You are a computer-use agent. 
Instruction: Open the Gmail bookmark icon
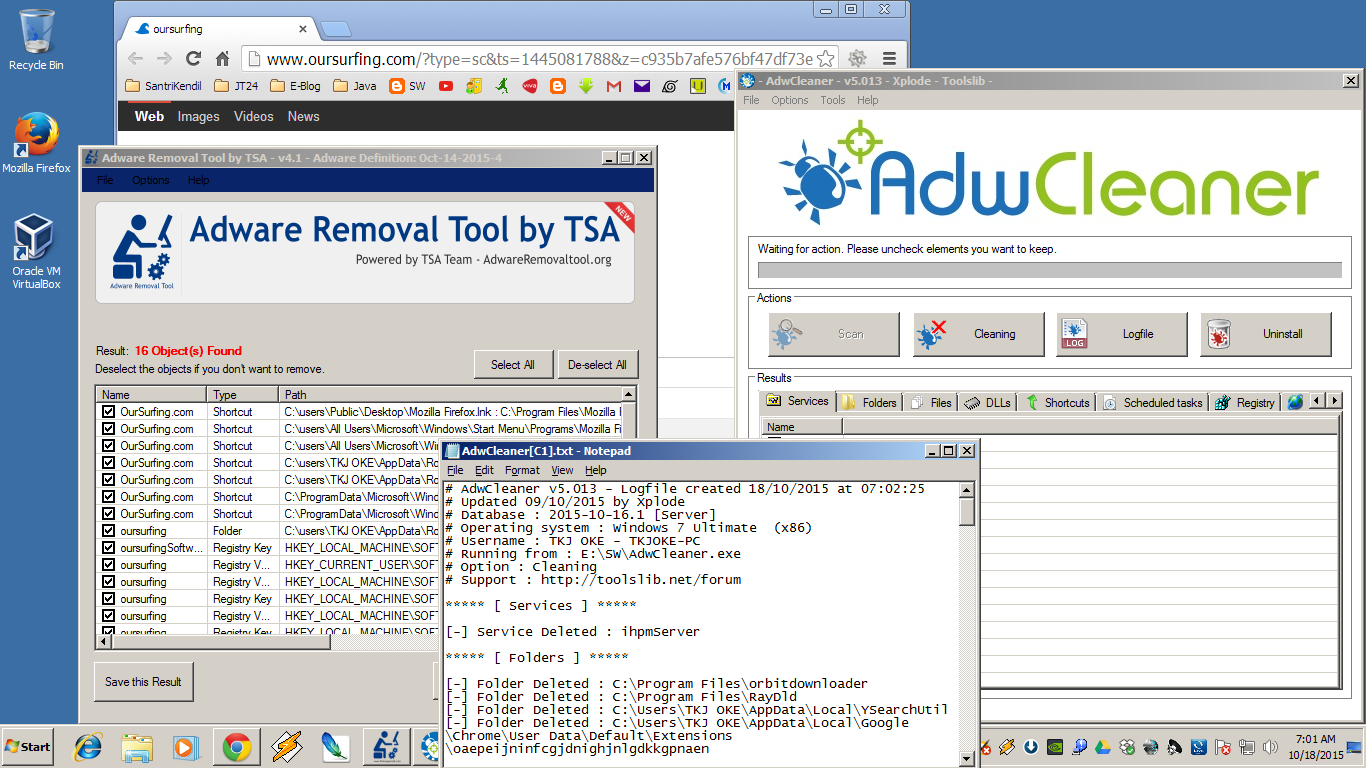tap(614, 86)
